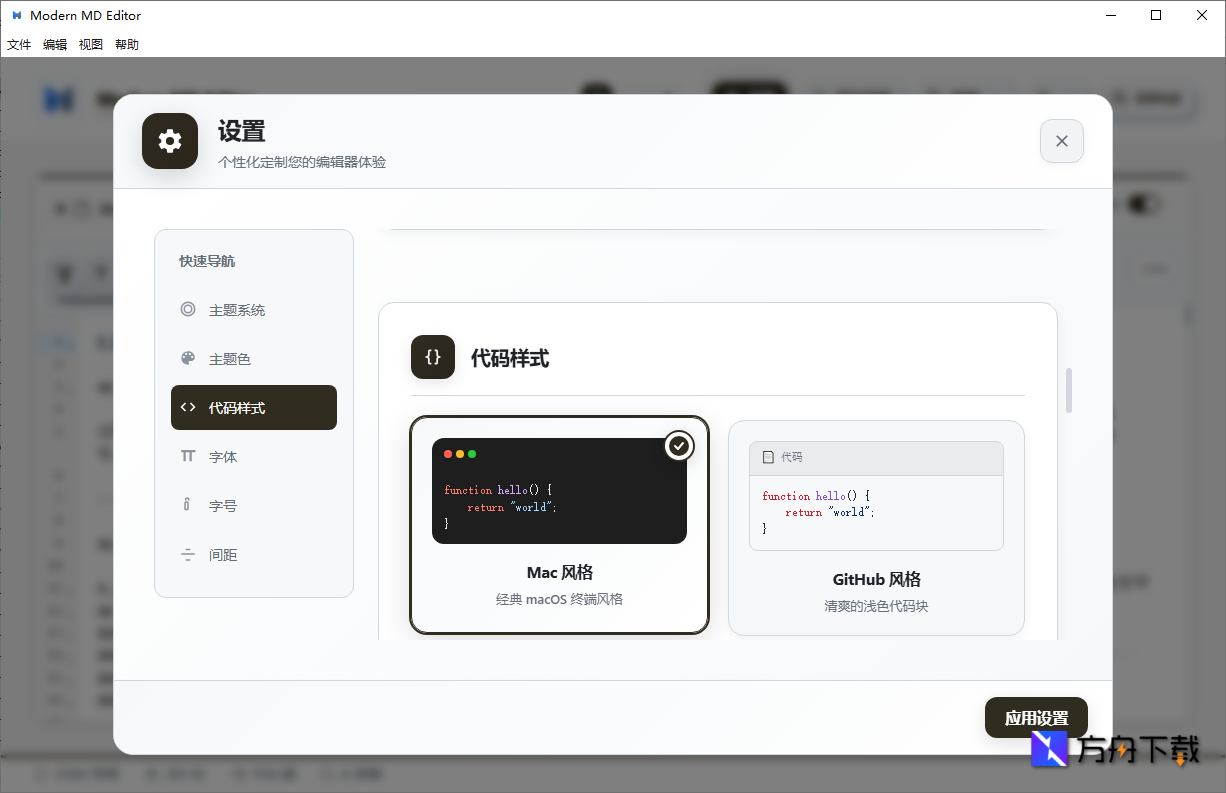Click the {} icon in the 代码样式 section header
Screen dimensions: 1226x793
(432, 357)
